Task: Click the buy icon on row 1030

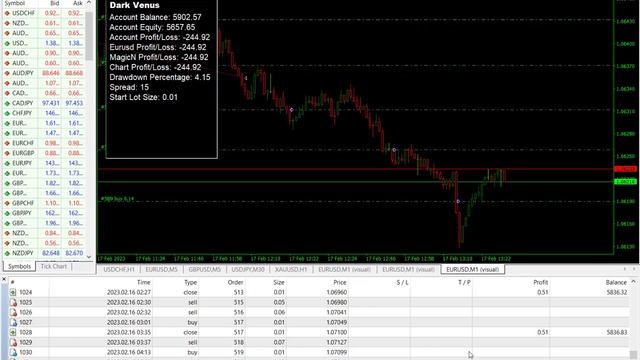Action: pos(13,352)
